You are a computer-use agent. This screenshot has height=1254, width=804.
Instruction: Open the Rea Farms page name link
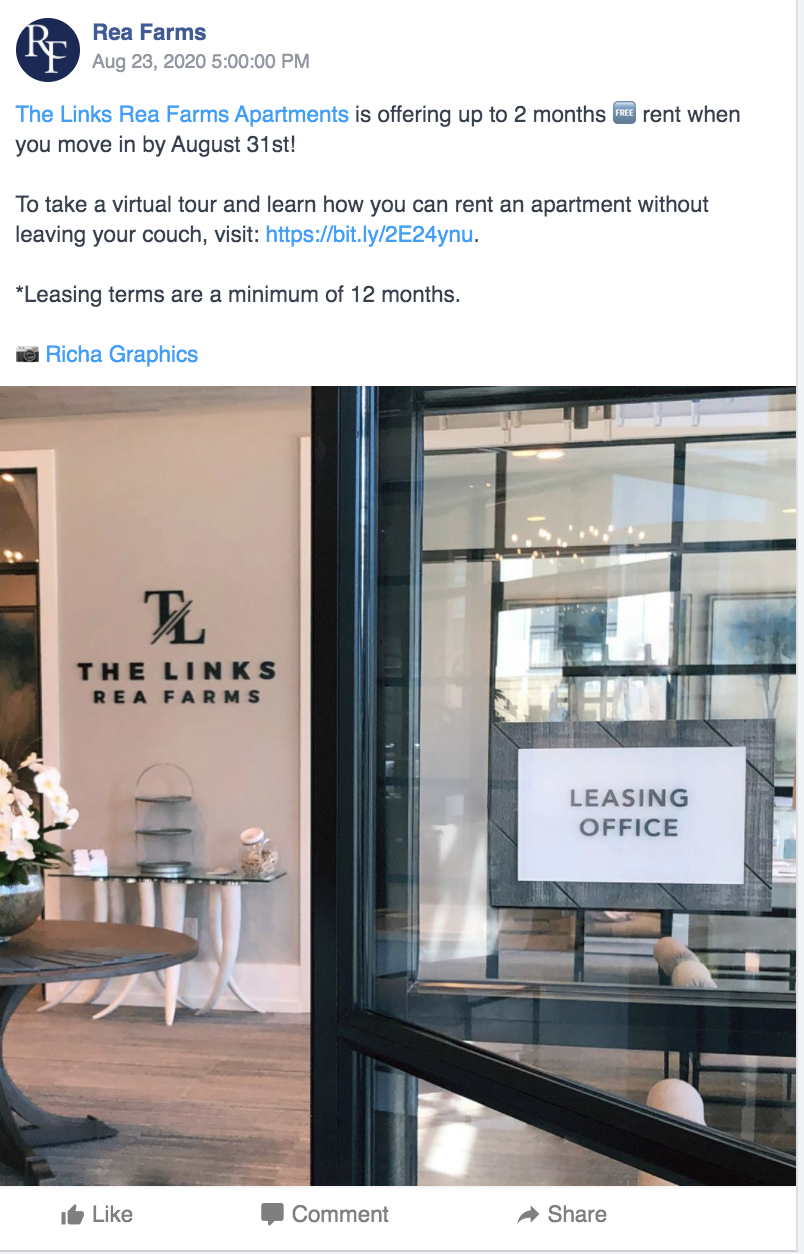[149, 33]
